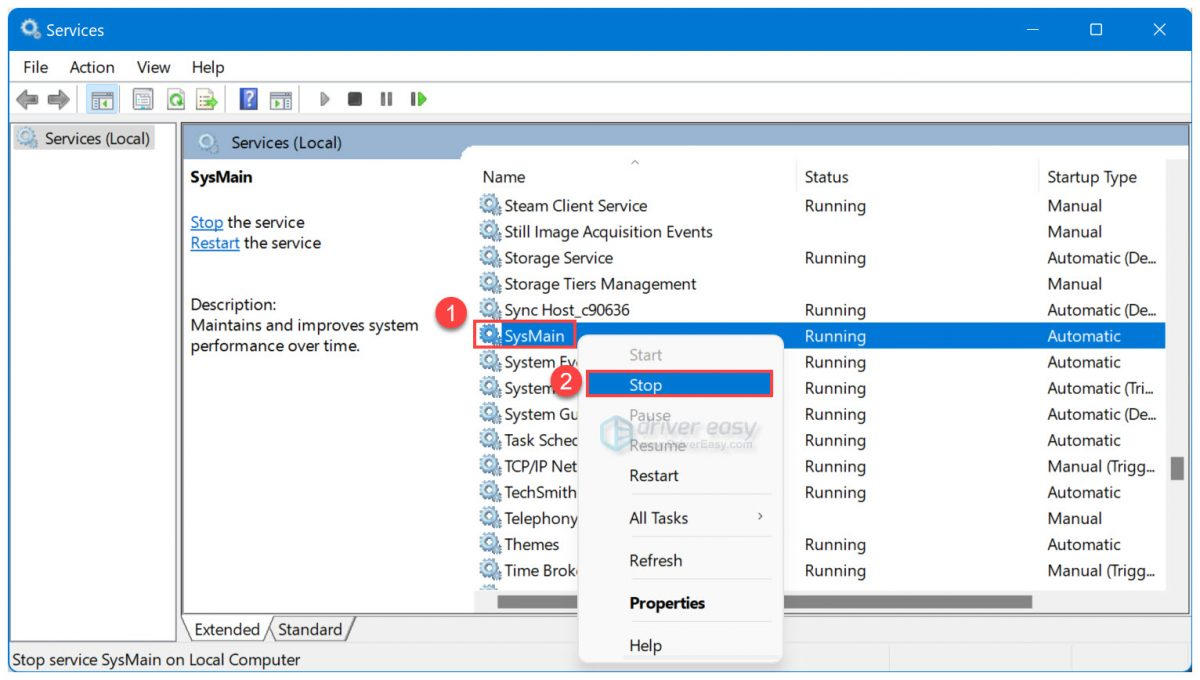The height and width of the screenshot is (680, 1200).
Task: Click the Back navigation arrow
Action: (x=27, y=98)
